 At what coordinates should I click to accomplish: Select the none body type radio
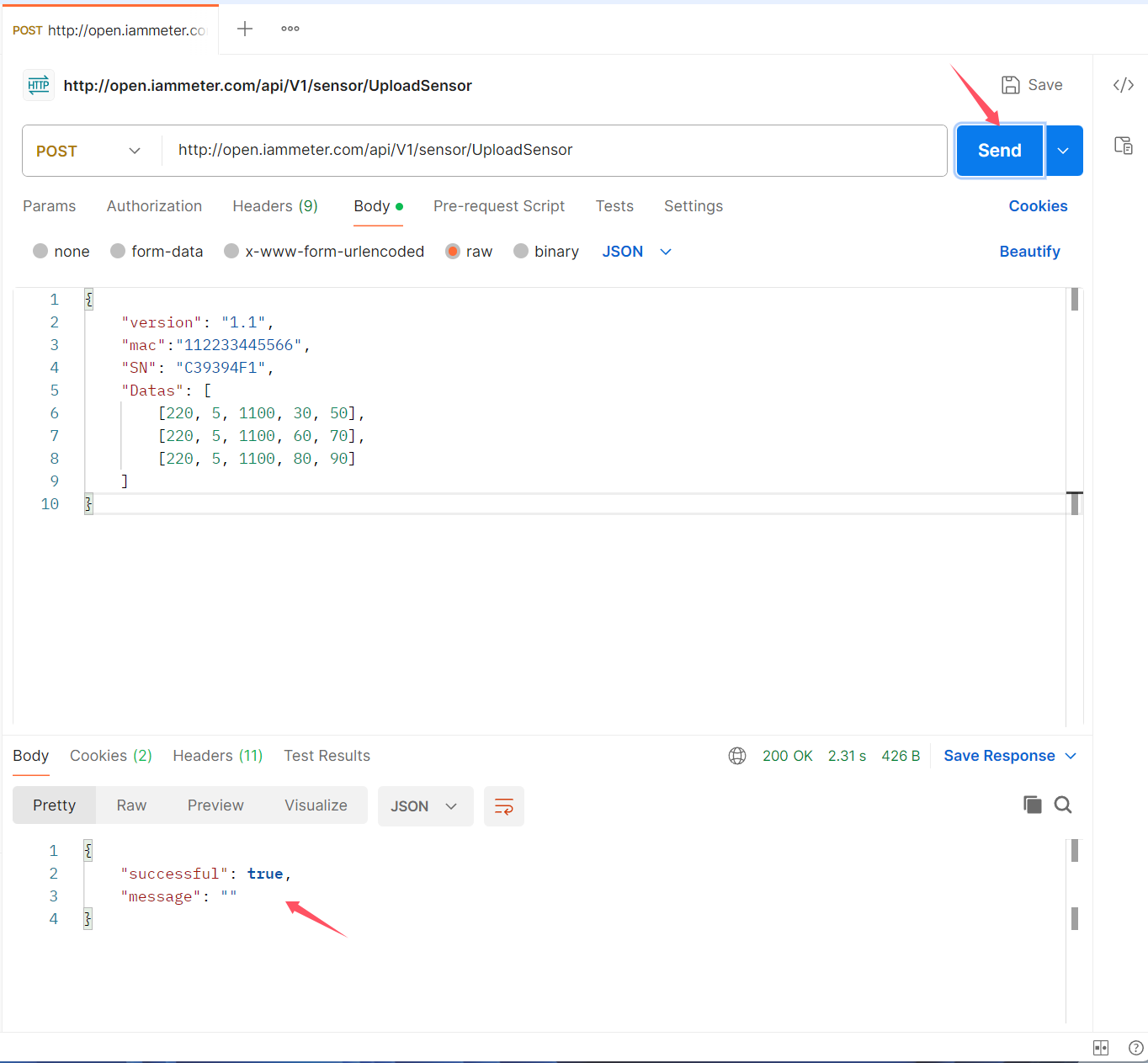40,251
